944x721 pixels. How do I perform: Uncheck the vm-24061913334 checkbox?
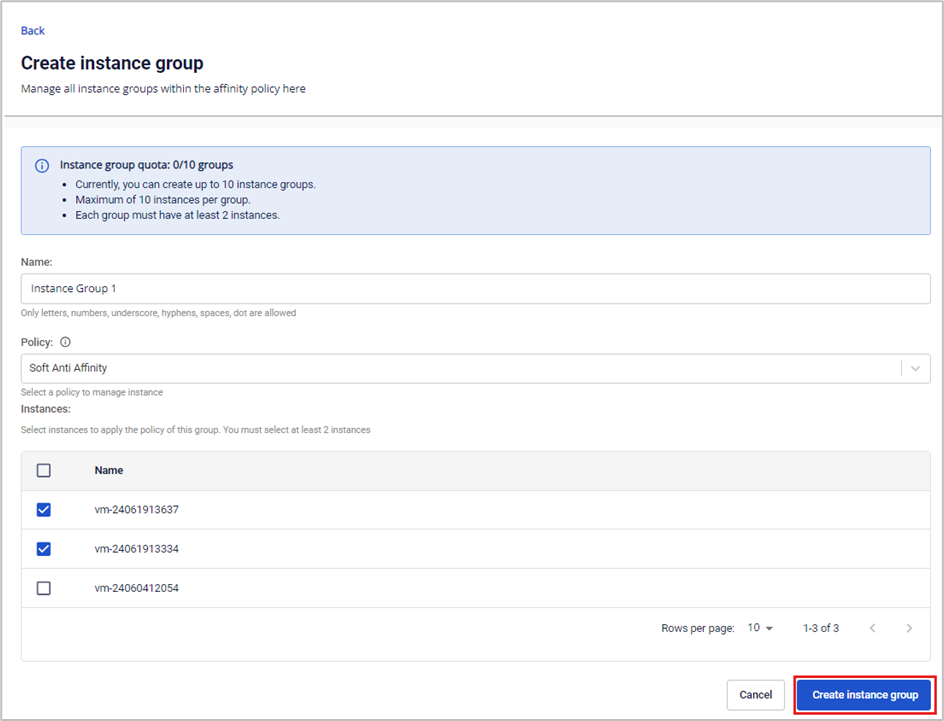(x=43, y=549)
